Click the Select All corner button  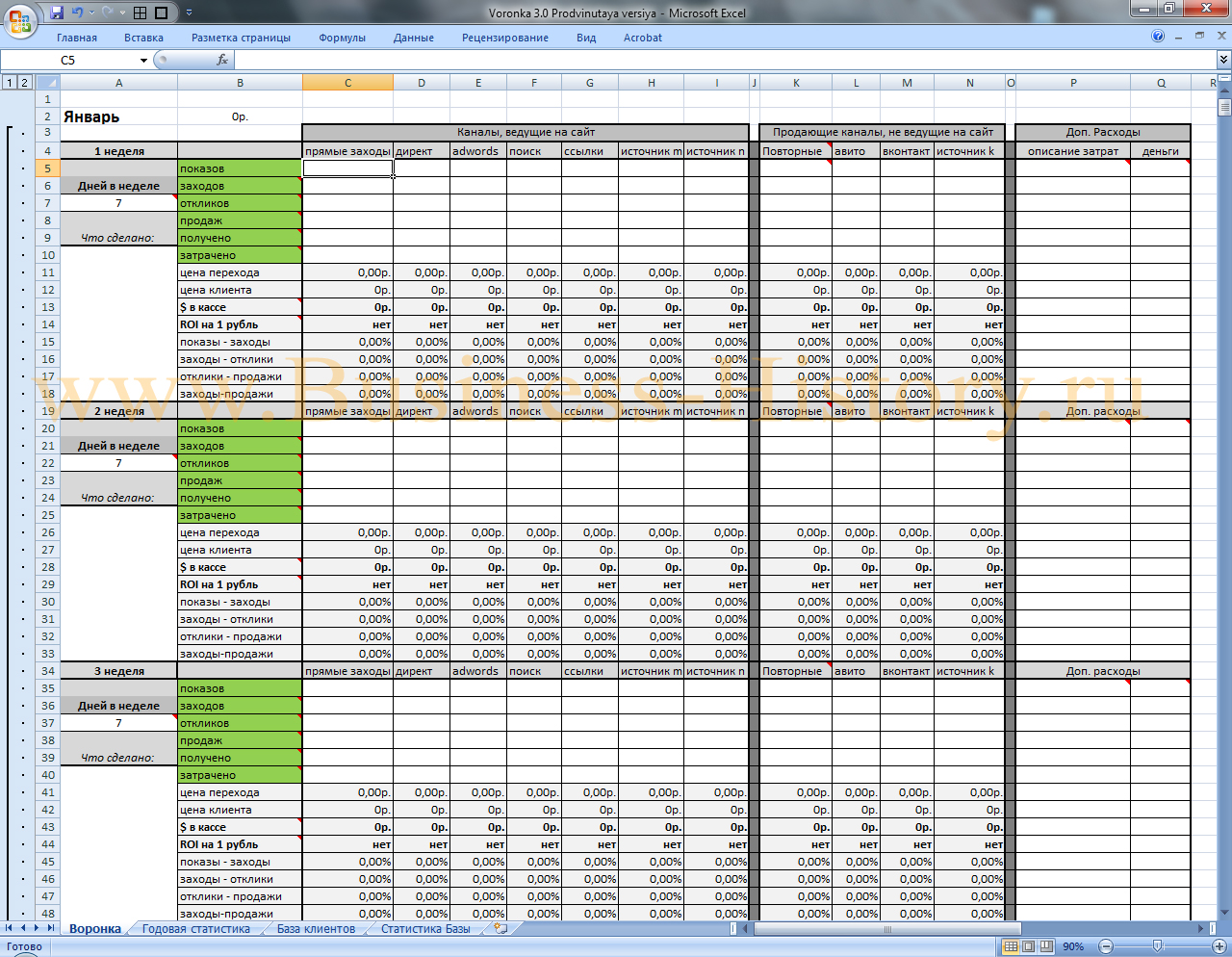click(x=47, y=83)
